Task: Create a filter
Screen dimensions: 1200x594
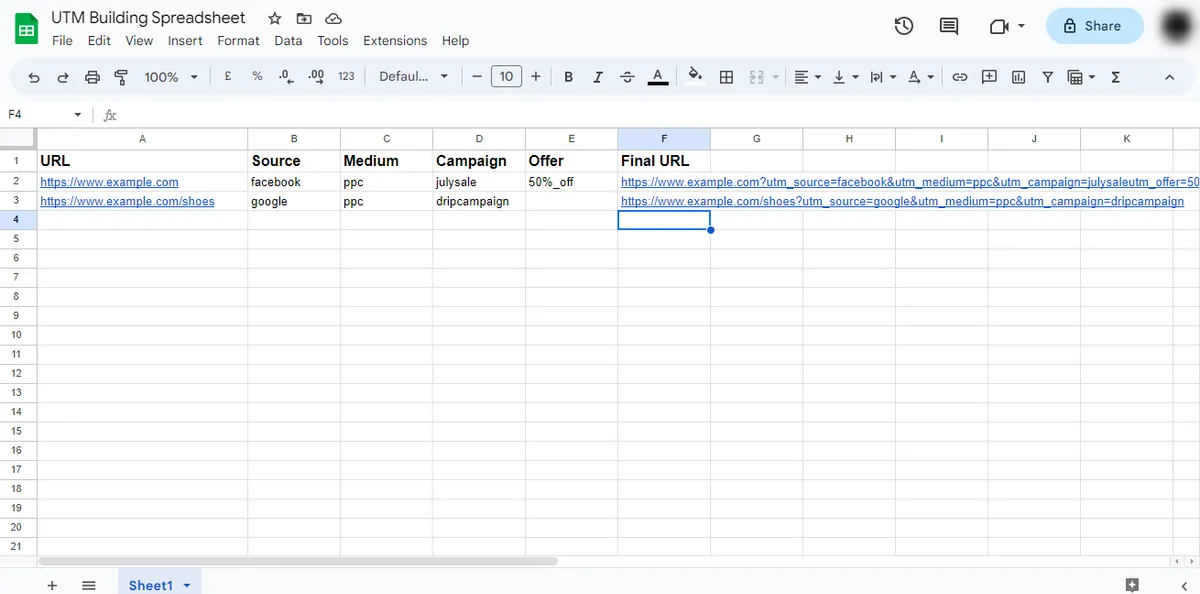Action: [1047, 76]
